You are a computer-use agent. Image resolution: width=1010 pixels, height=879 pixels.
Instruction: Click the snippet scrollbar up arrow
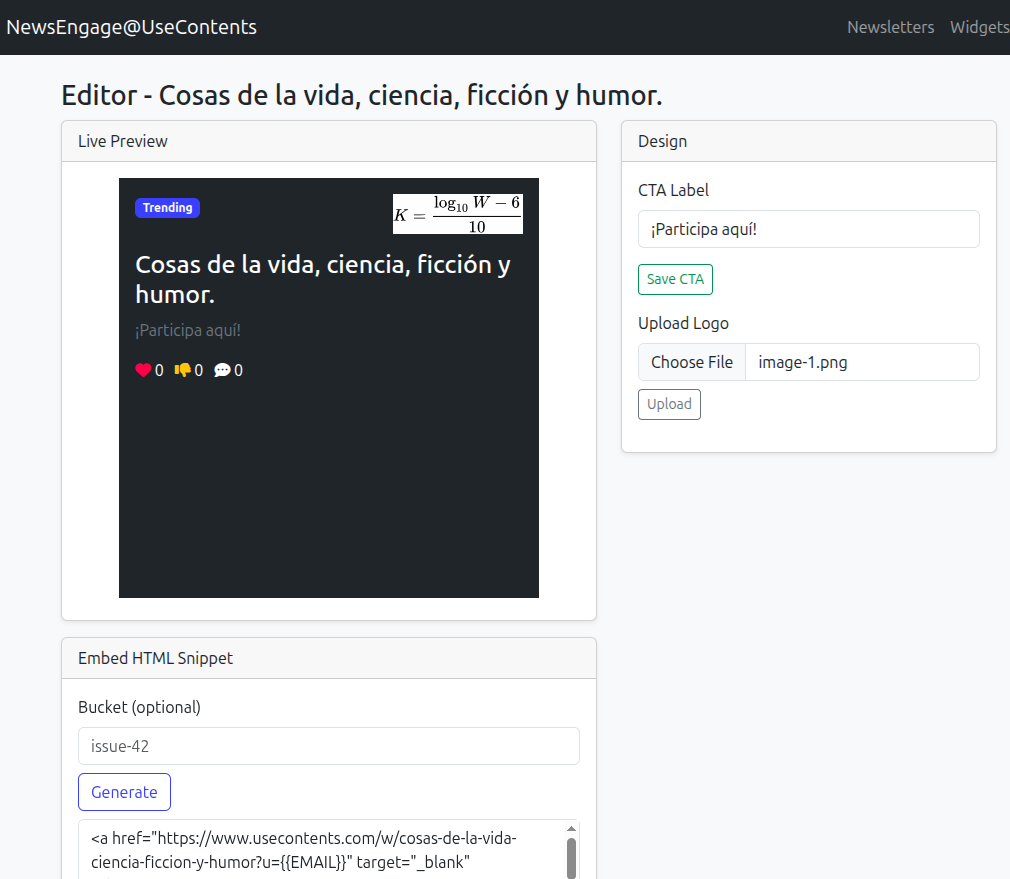pos(572,829)
